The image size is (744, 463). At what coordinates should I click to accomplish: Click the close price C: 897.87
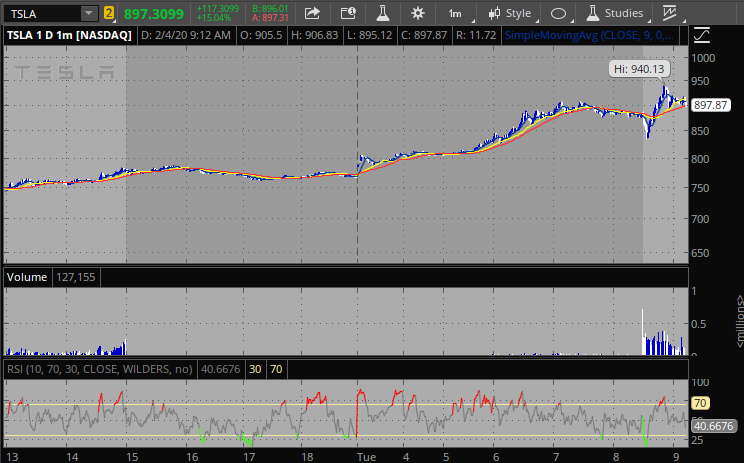click(x=424, y=36)
